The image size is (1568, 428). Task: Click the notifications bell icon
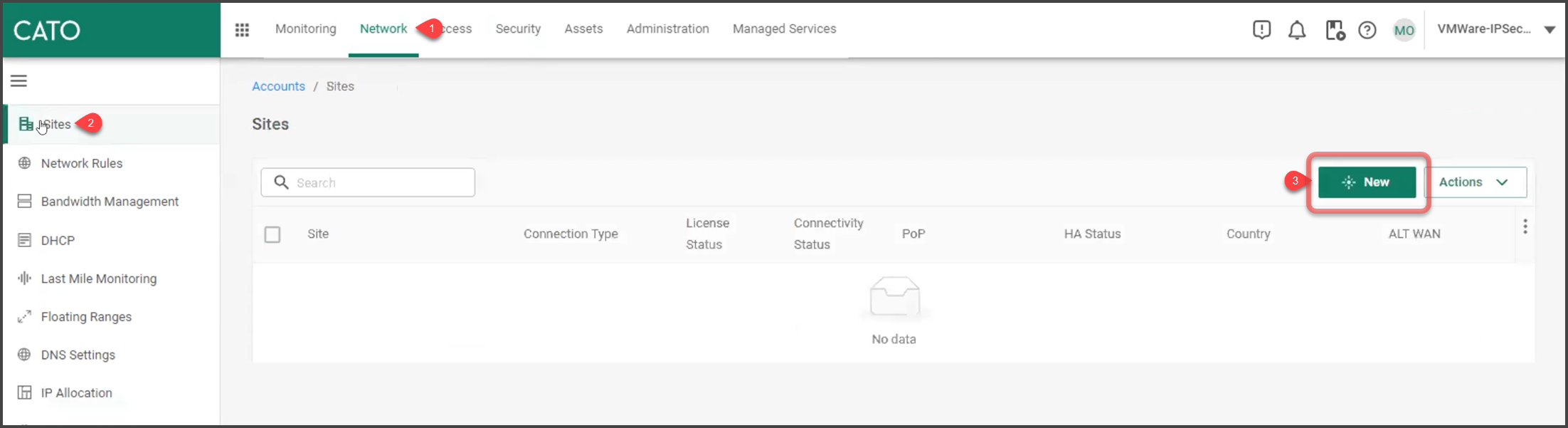1297,30
